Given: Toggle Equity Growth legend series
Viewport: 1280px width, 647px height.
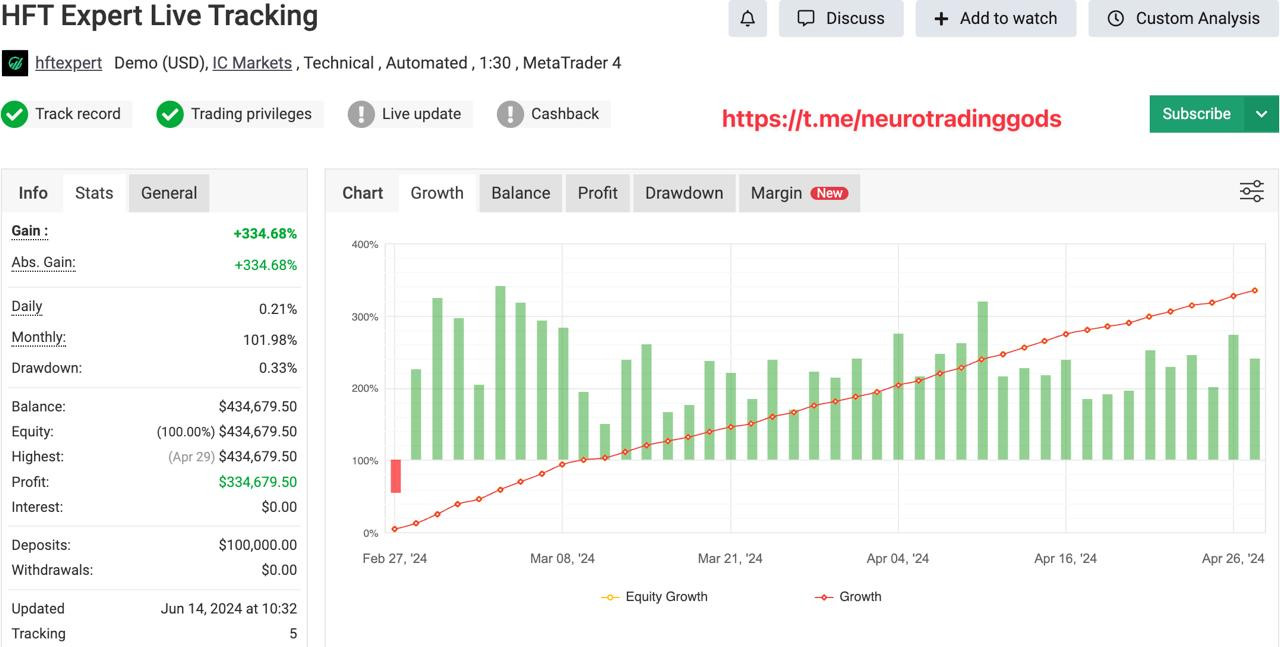Looking at the screenshot, I should [655, 597].
